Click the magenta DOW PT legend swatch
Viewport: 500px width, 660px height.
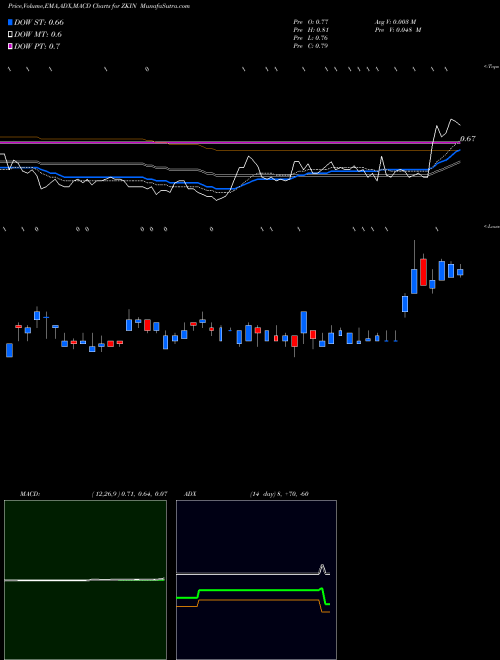coord(11,46)
